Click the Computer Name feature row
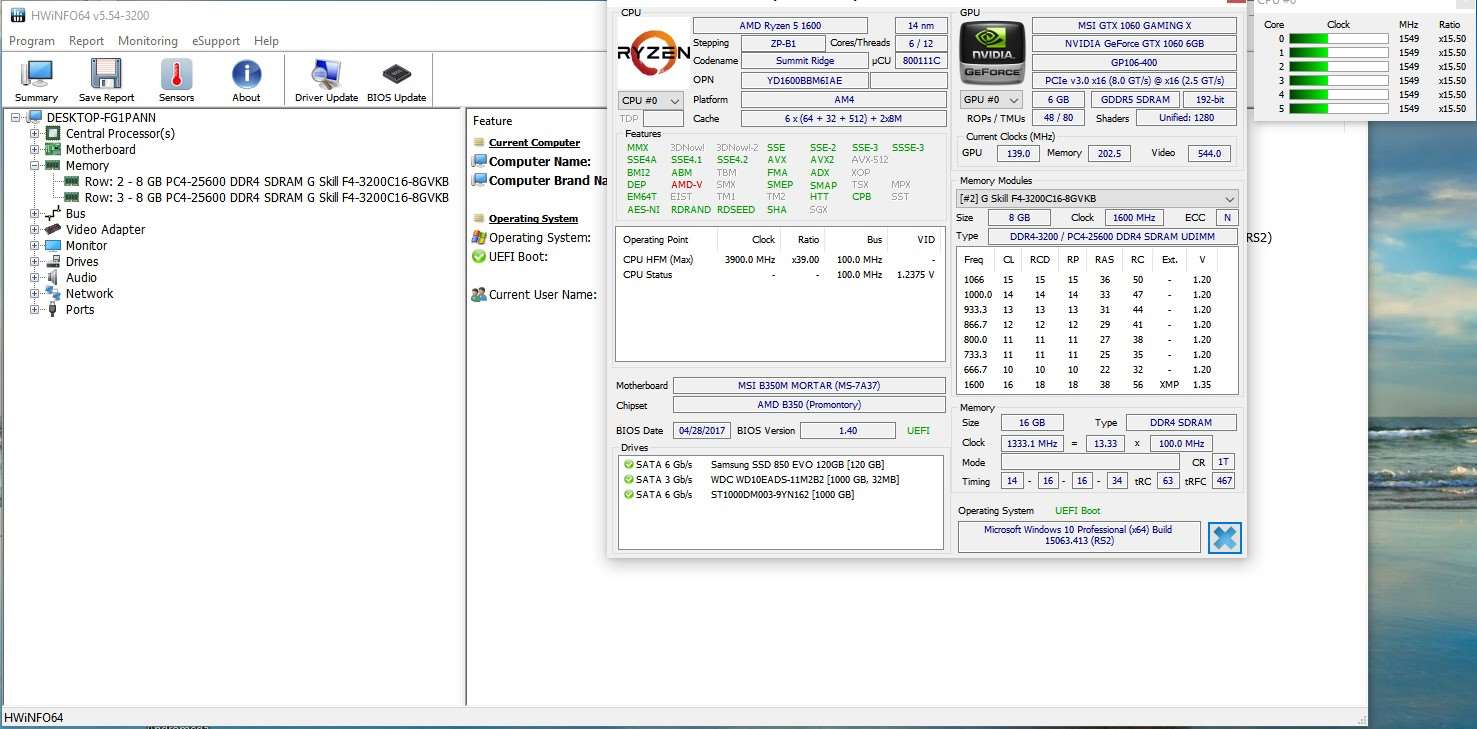1477x729 pixels. (540, 161)
